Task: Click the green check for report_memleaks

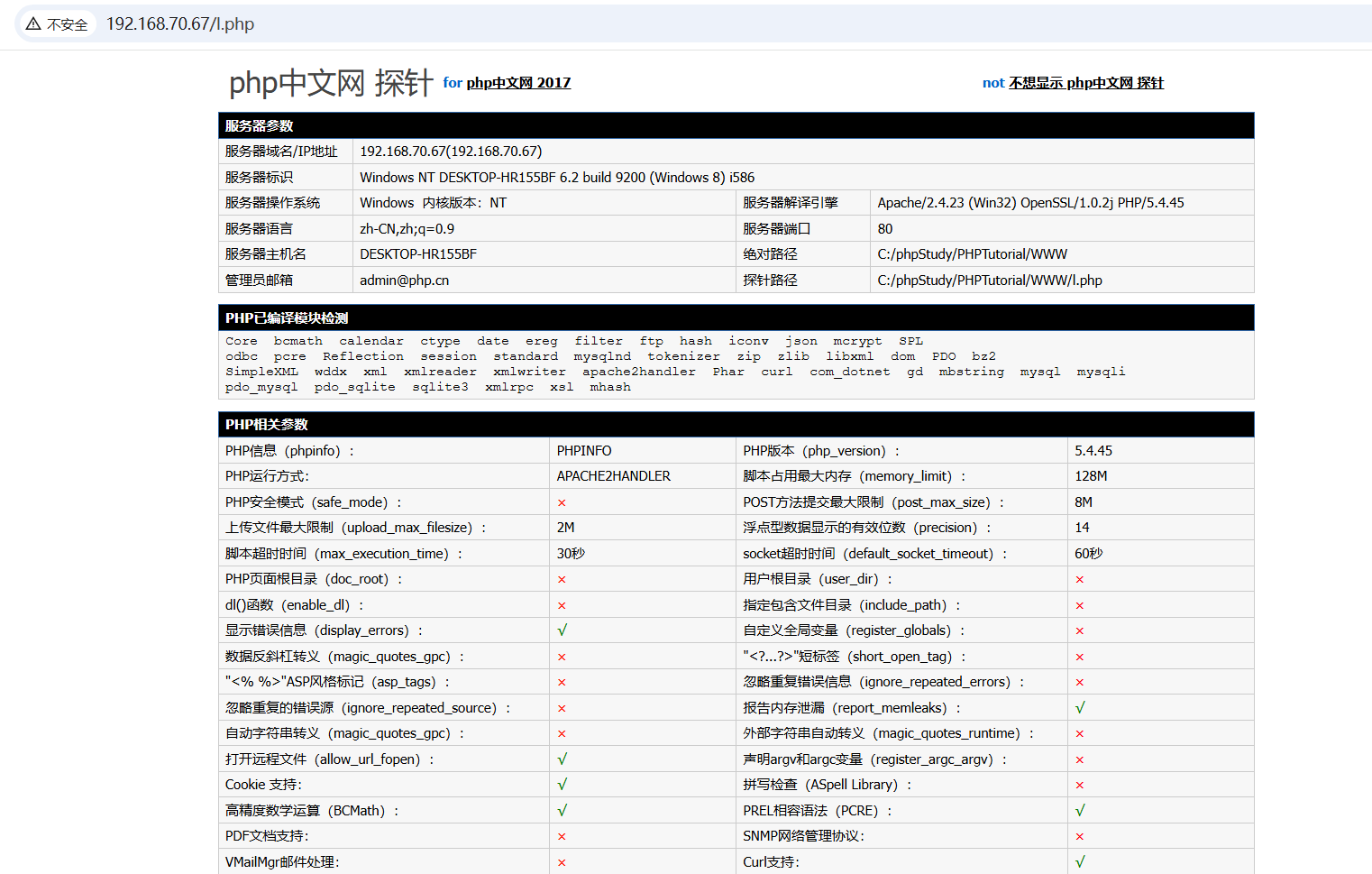Action: coord(1080,708)
